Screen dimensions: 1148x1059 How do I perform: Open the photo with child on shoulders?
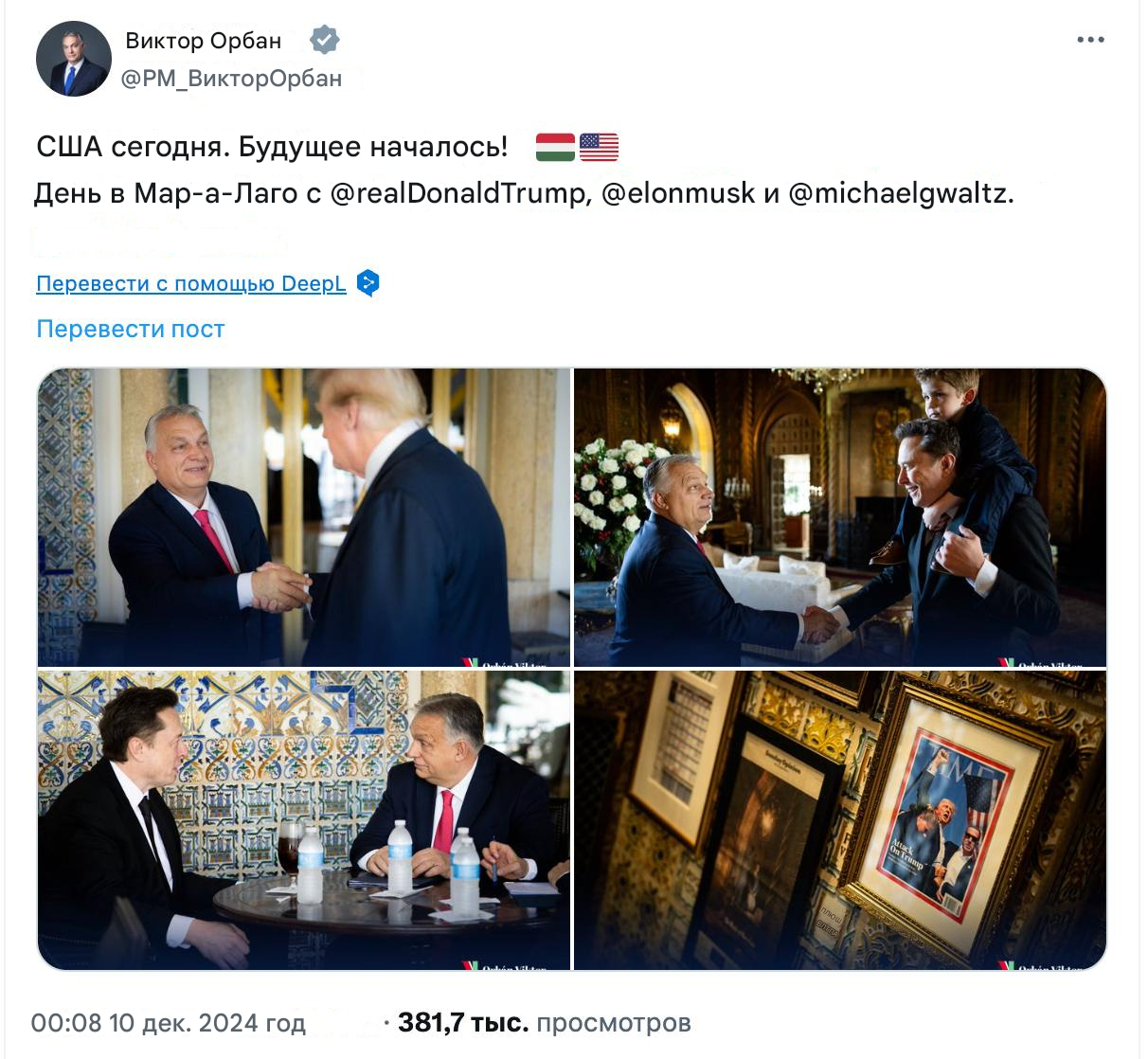[840, 517]
